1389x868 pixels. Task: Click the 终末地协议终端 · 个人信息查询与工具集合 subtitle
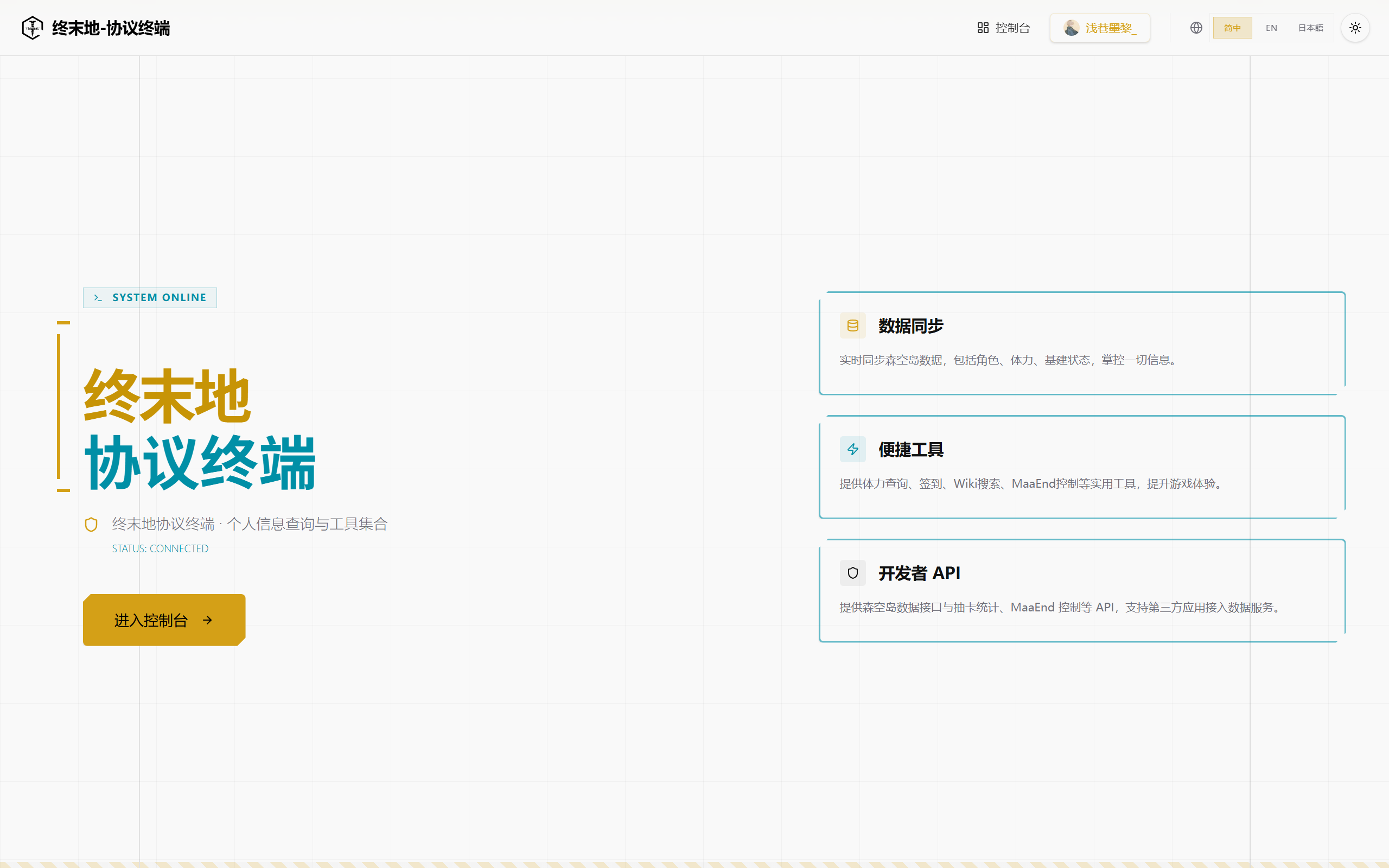tap(250, 524)
